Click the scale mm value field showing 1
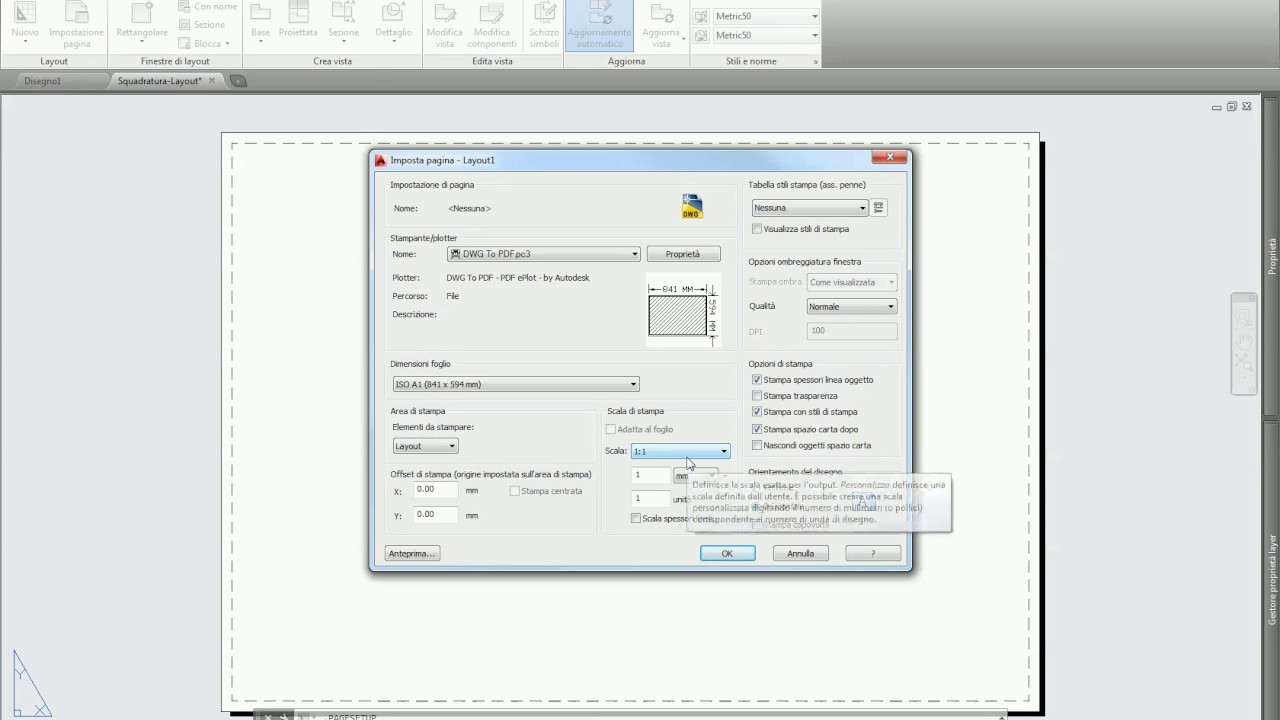Image resolution: width=1280 pixels, height=720 pixels. pos(651,475)
